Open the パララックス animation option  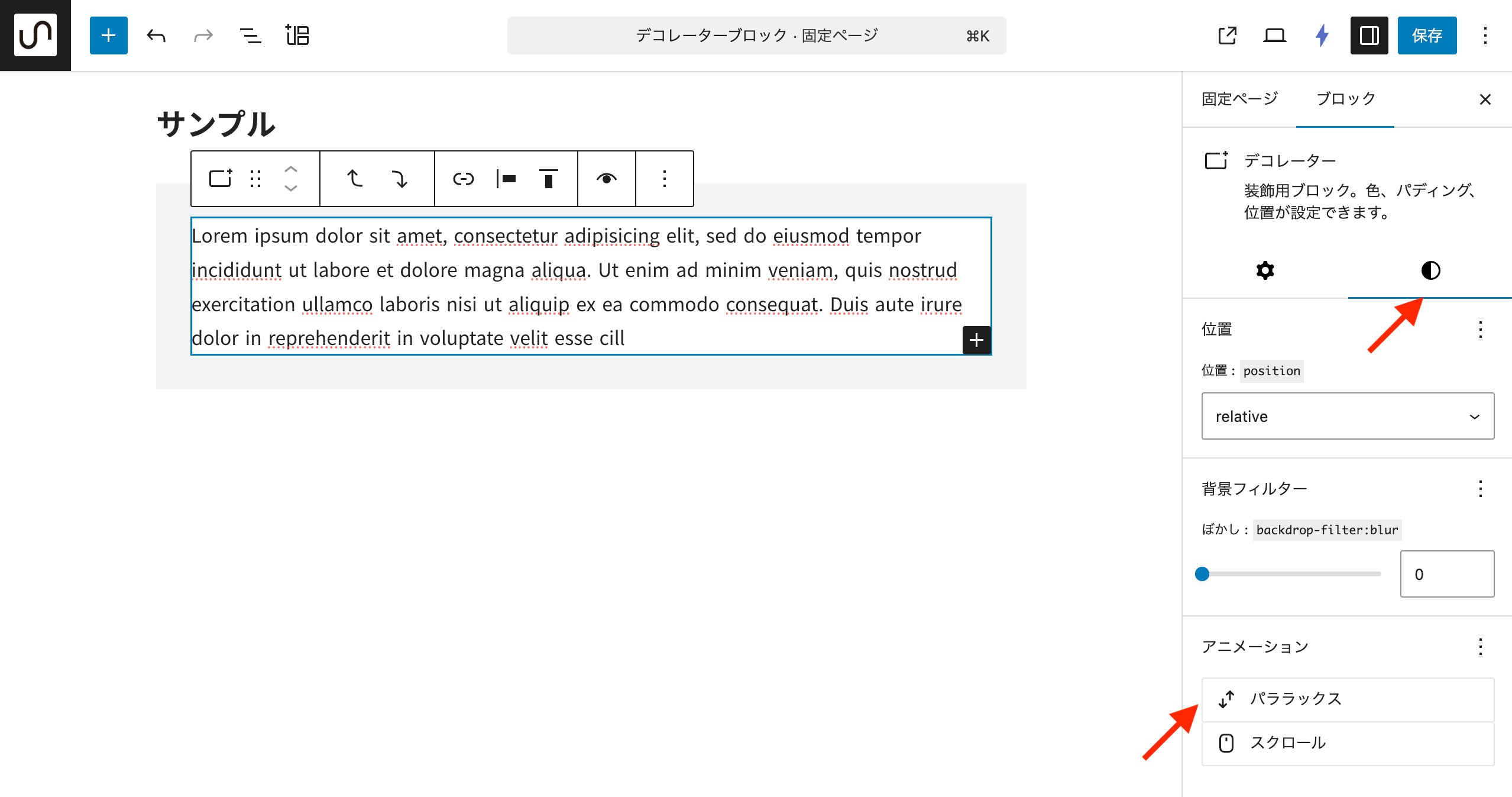1347,699
